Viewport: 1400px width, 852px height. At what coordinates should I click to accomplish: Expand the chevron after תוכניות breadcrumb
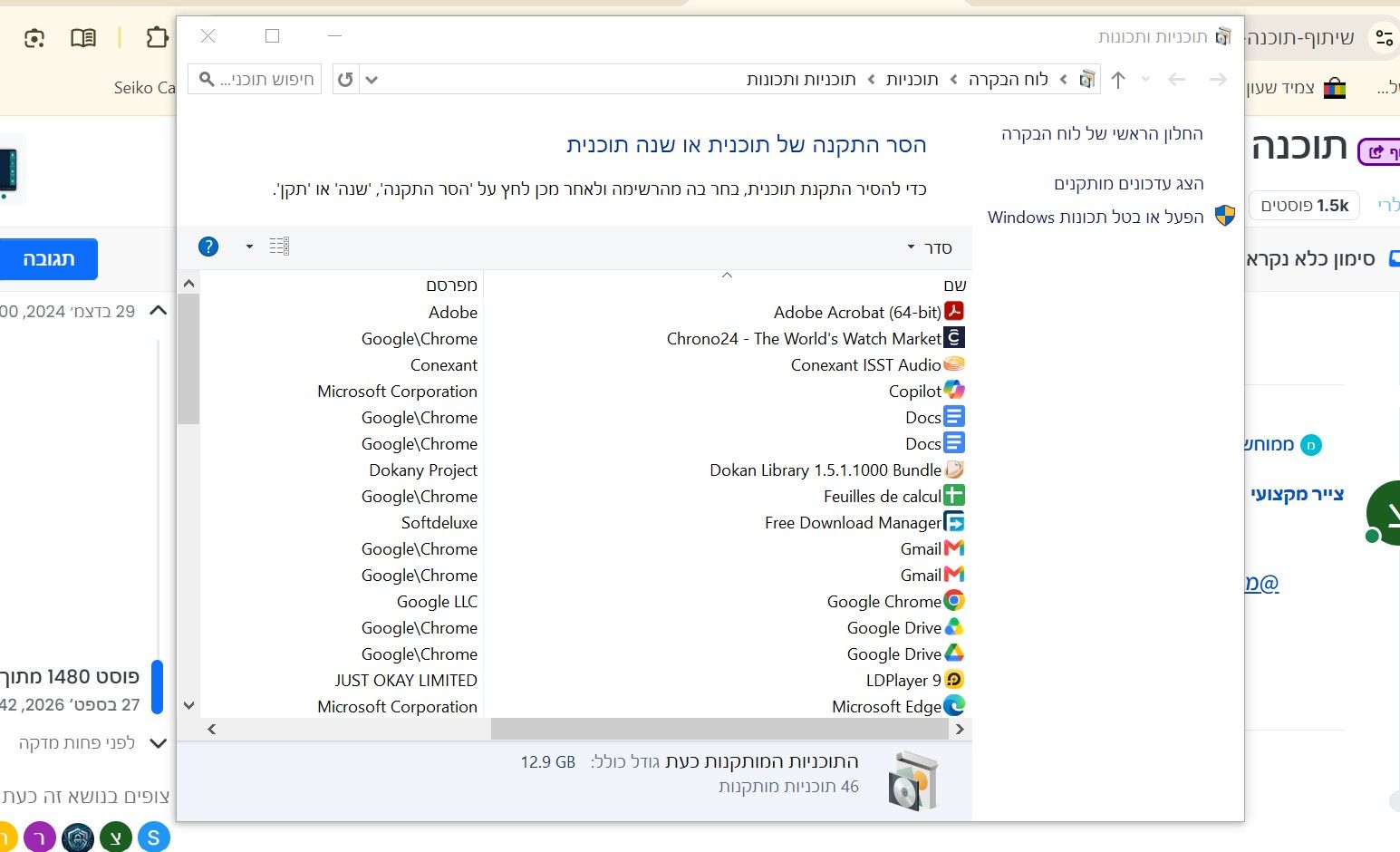872,80
